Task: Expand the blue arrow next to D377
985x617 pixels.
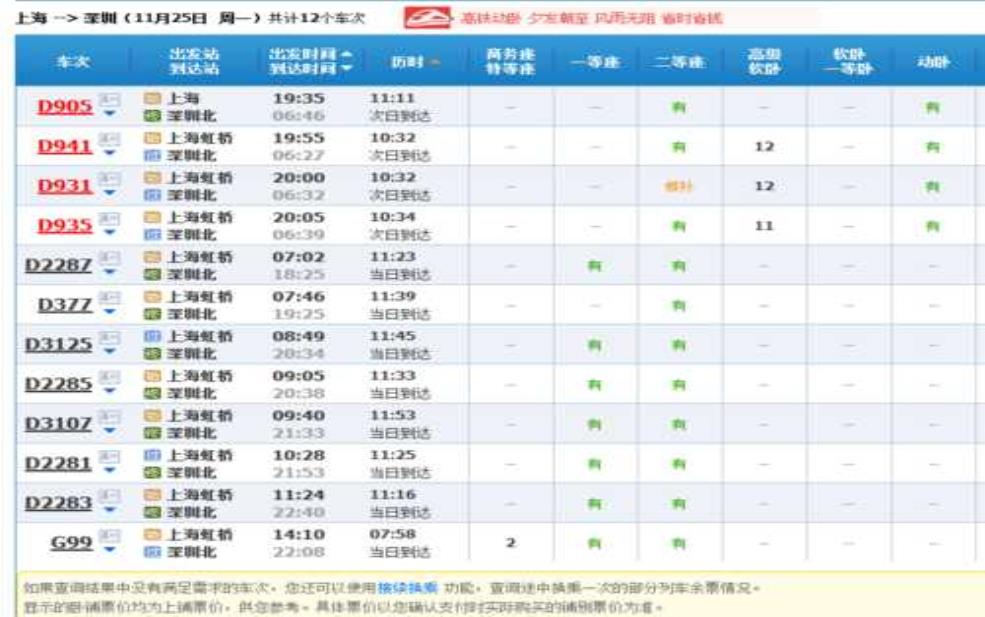Action: point(110,312)
